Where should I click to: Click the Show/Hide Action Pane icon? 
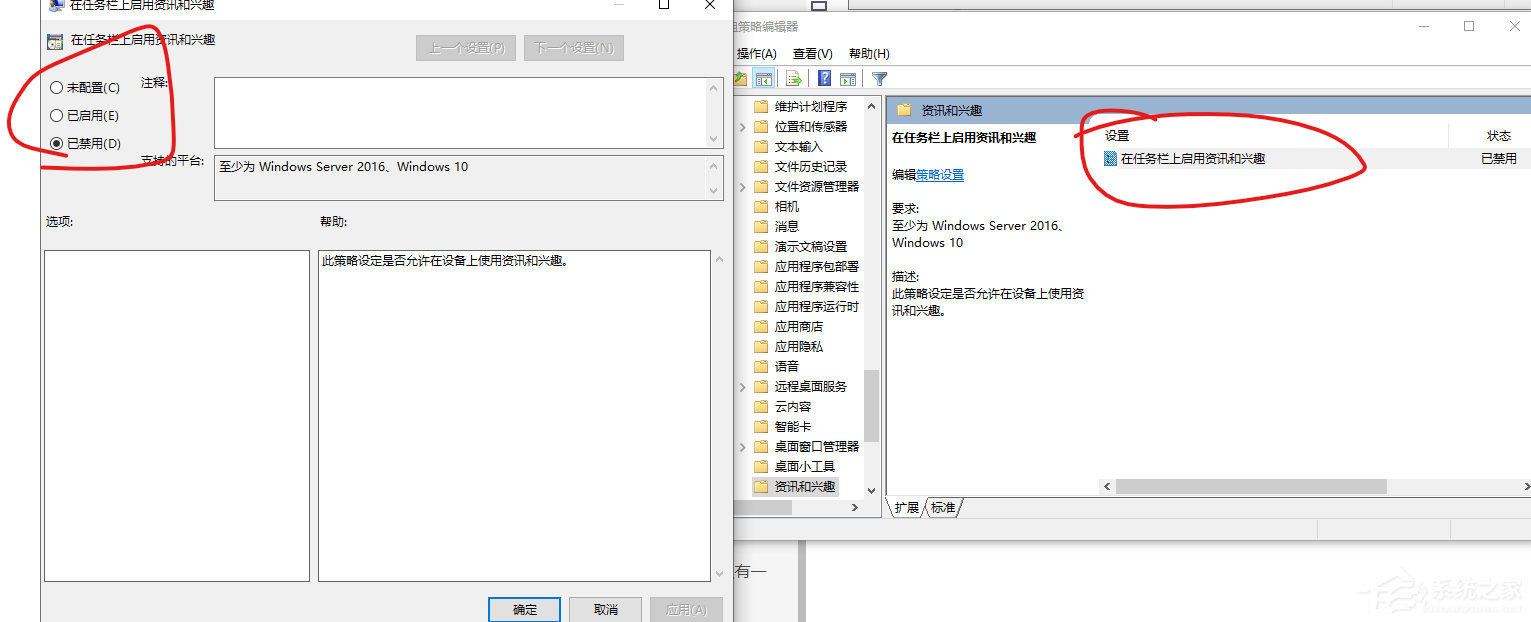tap(847, 78)
